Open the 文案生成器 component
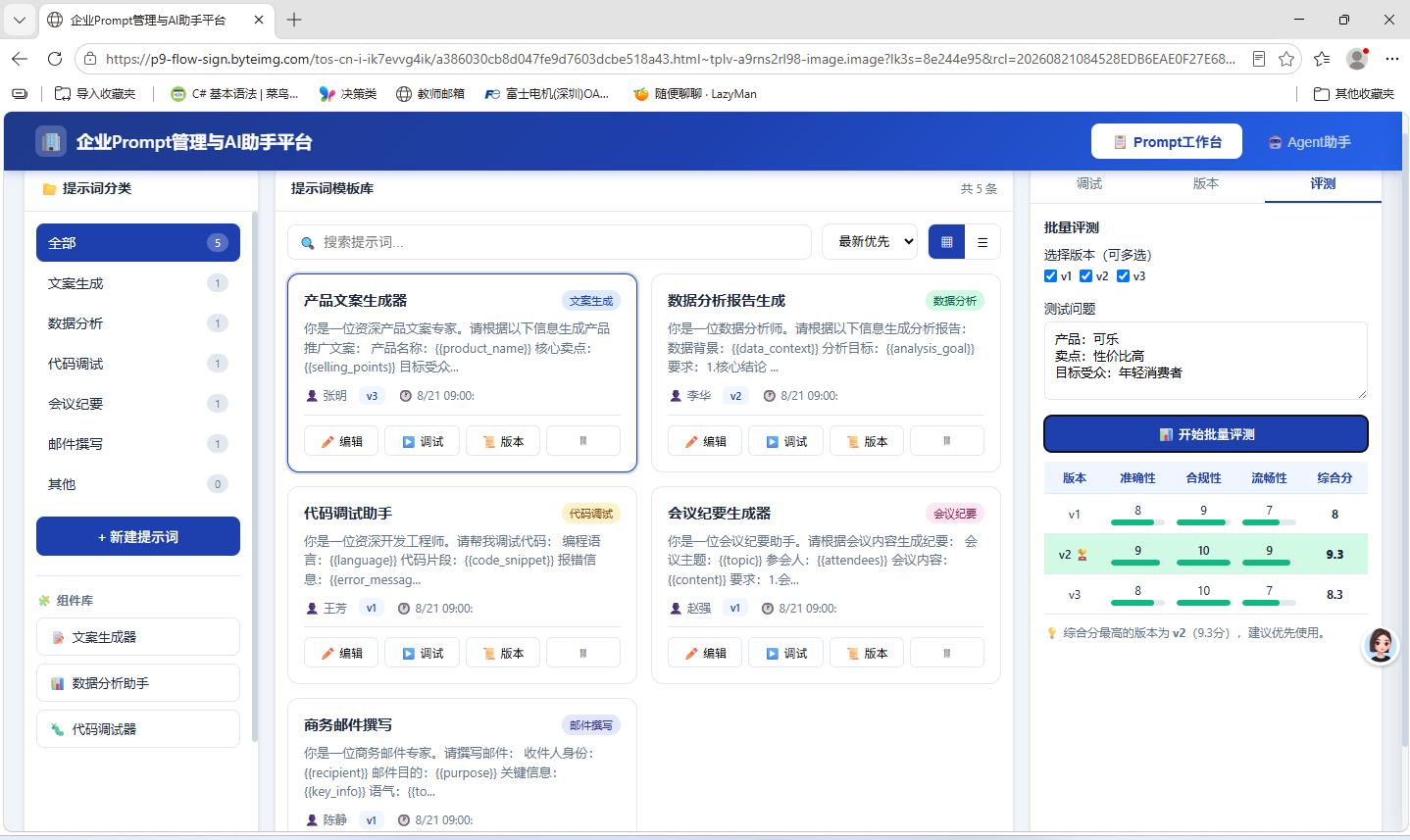Screen dimensions: 1410x840 [138, 636]
